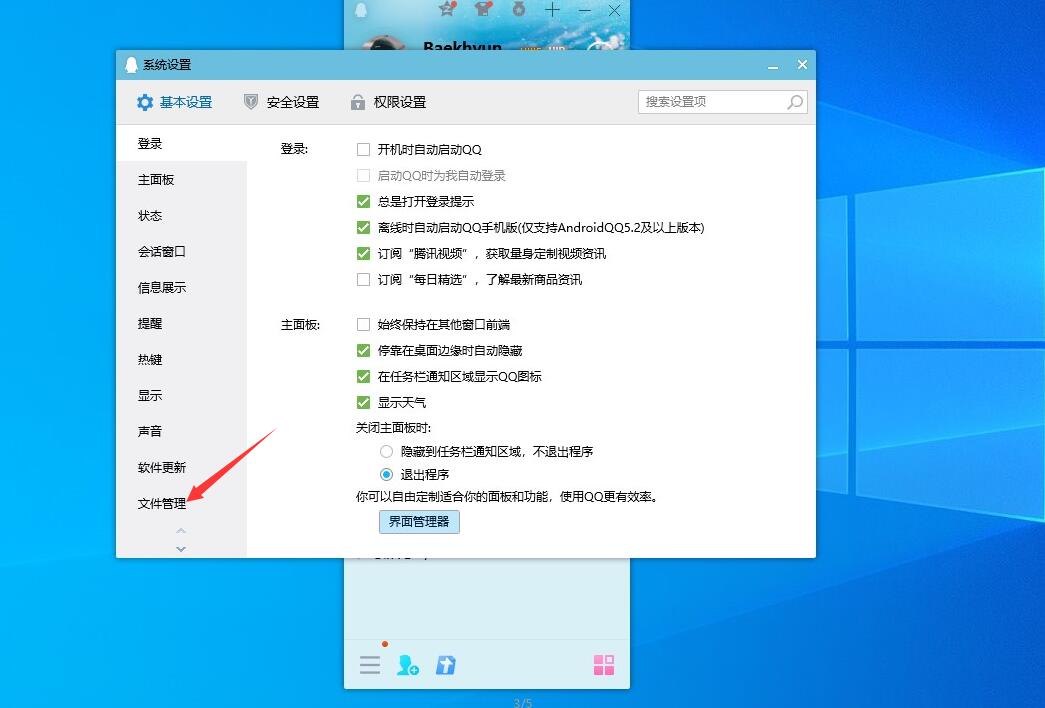Uncheck 订阅 腾讯视频 option
The image size is (1045, 708).
tap(363, 253)
